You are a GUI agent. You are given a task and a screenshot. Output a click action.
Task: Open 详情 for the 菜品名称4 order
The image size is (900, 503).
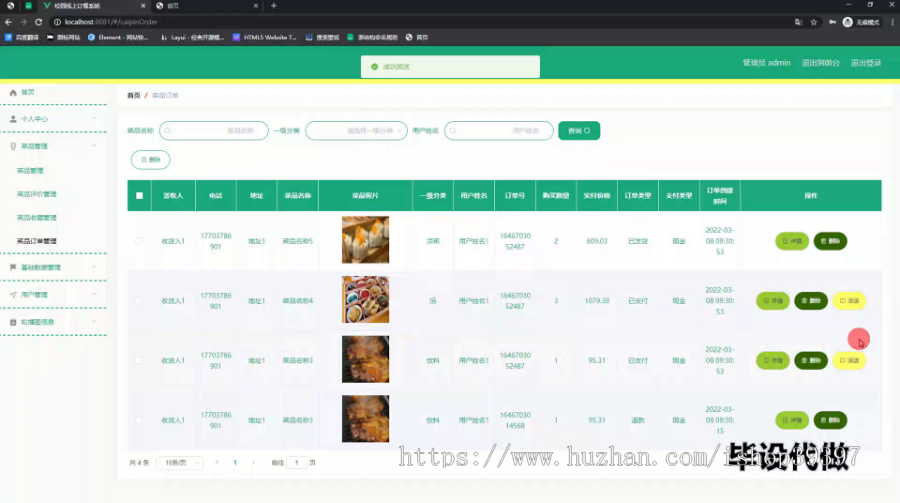(x=773, y=301)
